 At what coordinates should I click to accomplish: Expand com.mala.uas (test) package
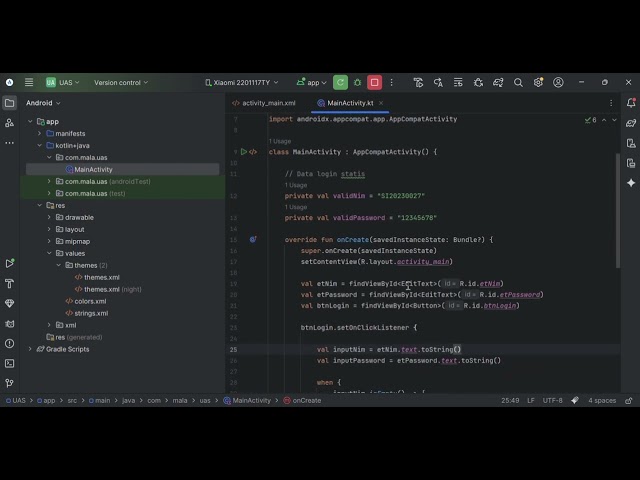(x=49, y=193)
